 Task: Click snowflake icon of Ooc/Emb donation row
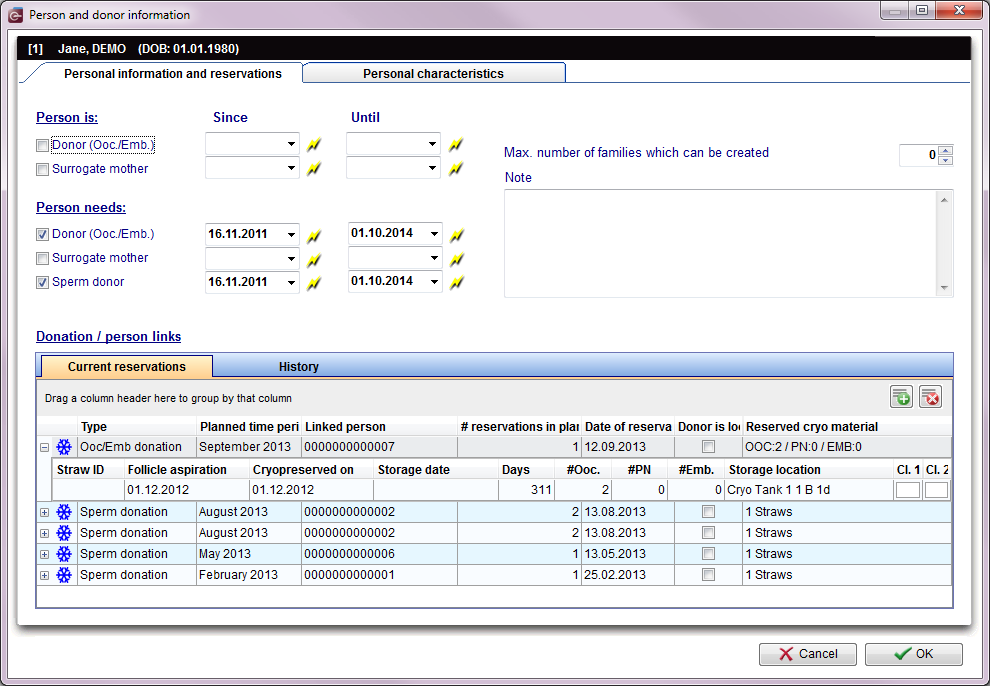tap(64, 447)
